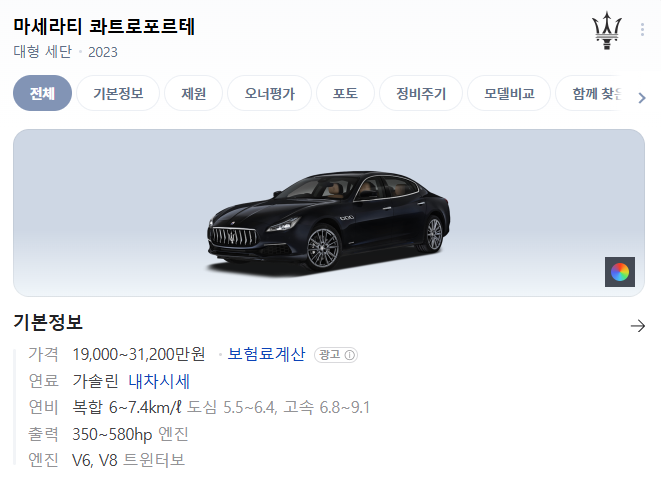Click the 내차시세 link
This screenshot has height=483, width=661.
pos(159,381)
